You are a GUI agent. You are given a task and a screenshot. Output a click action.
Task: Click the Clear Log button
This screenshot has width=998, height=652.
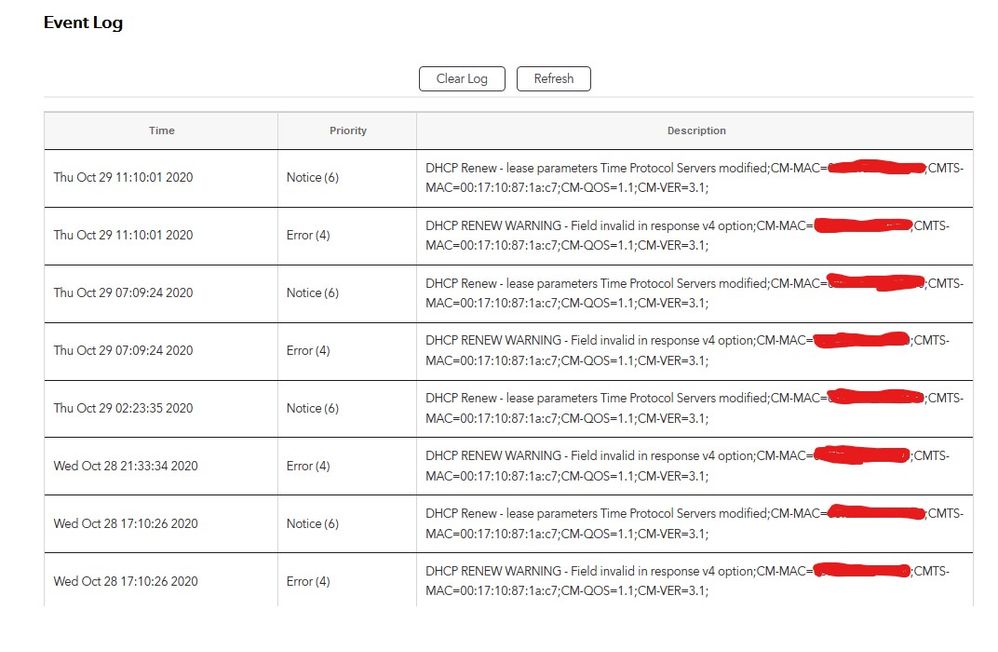coord(462,79)
